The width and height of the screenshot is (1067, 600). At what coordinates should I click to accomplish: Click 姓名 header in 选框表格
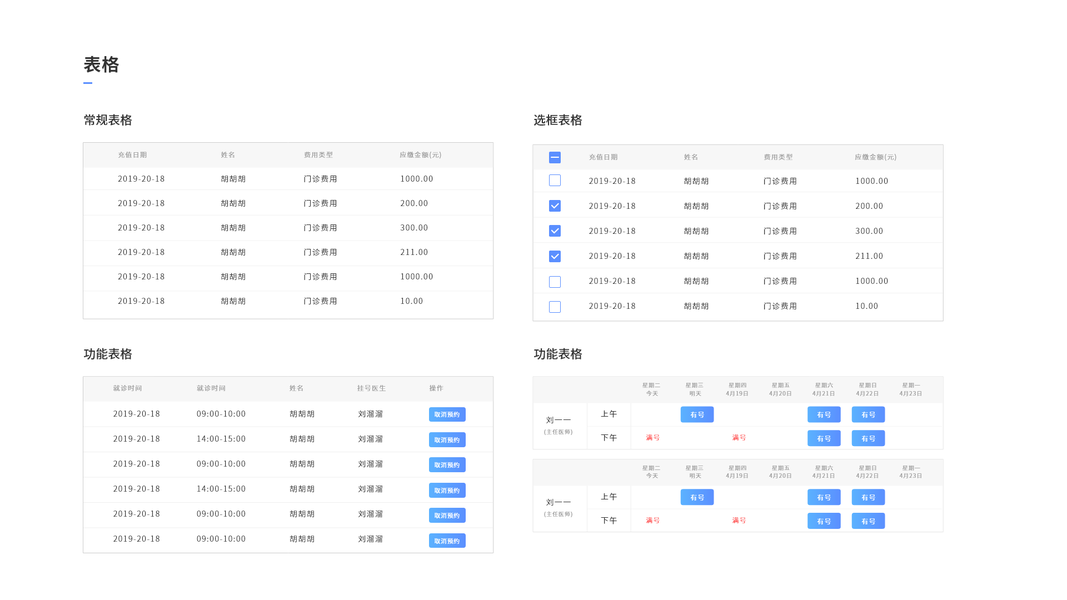[691, 157]
